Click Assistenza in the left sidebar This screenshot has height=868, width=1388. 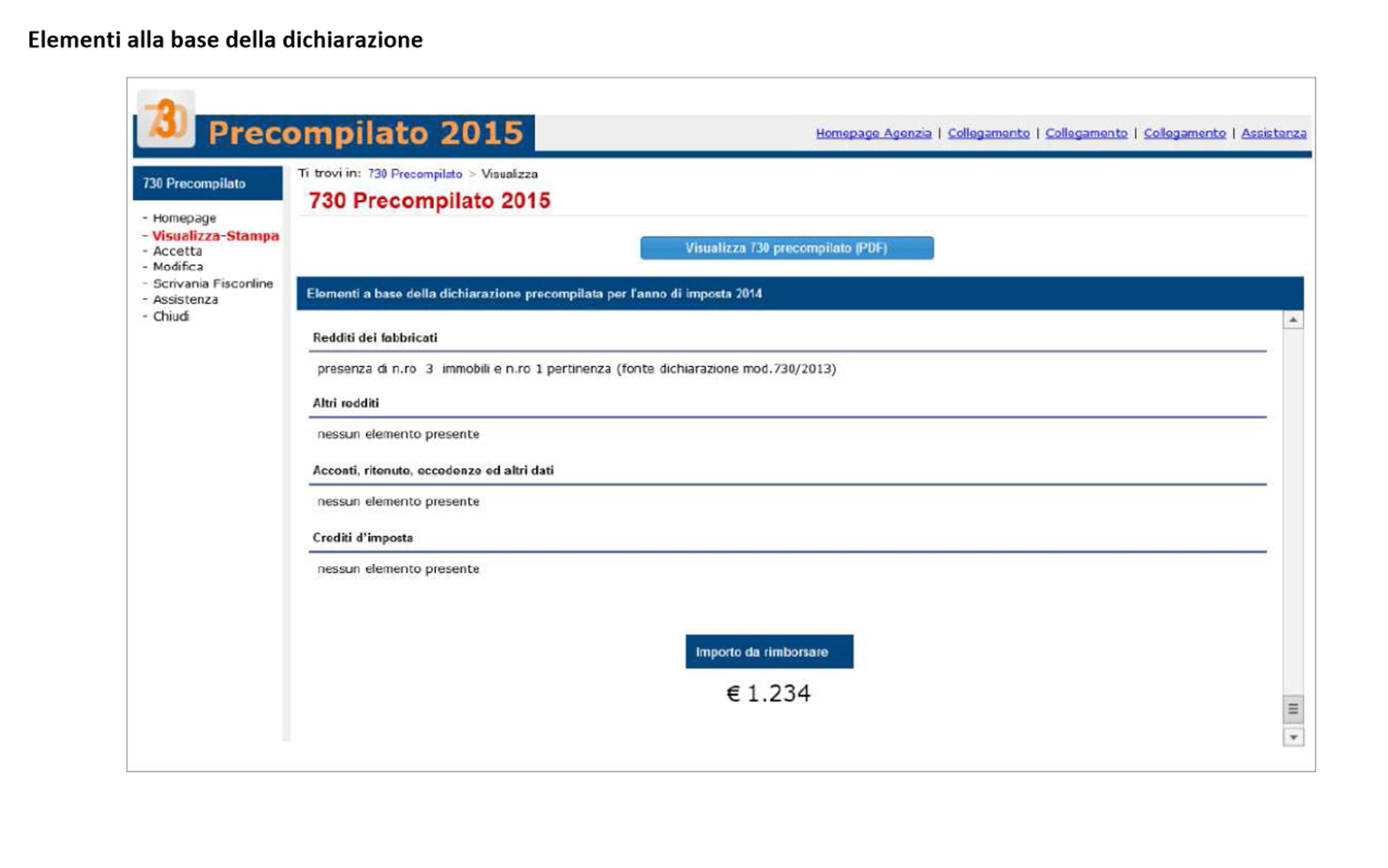[x=185, y=300]
